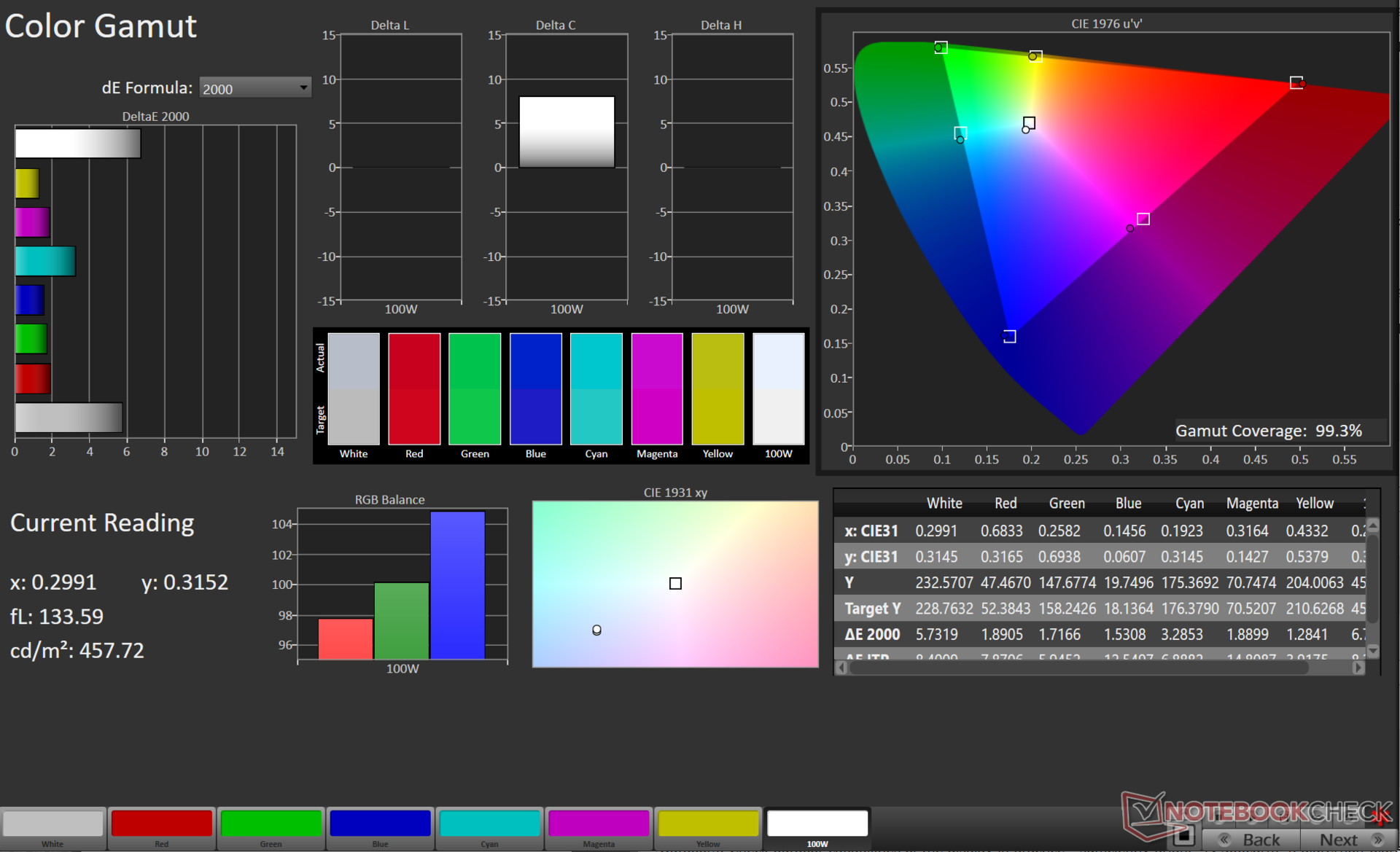Click the red target square in CIE diagram
Viewport: 1400px width, 852px height.
(1296, 82)
